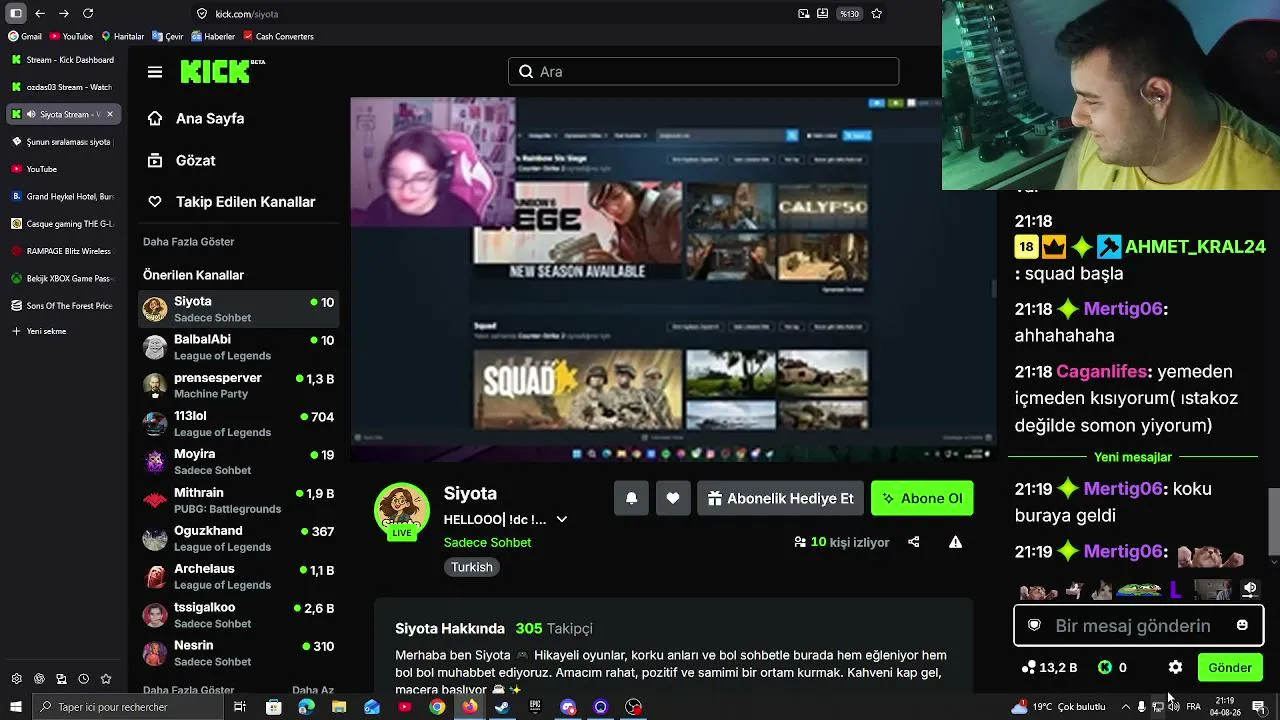Select the 113lol channel
The image size is (1280, 720).
pyautogui.click(x=239, y=423)
